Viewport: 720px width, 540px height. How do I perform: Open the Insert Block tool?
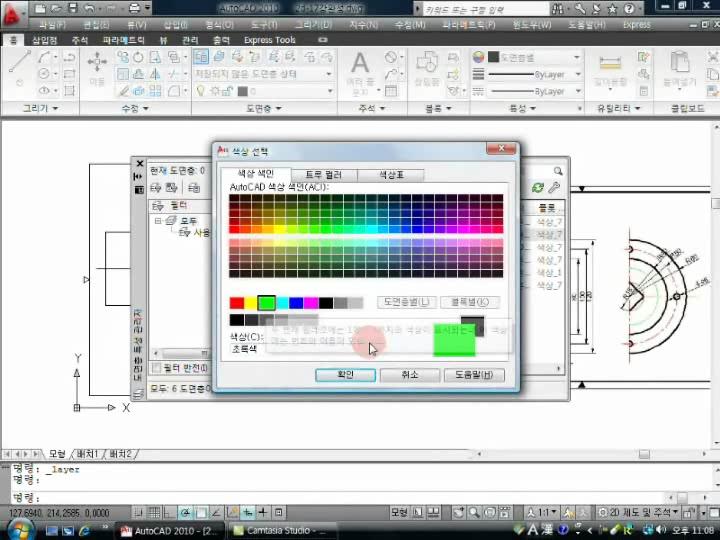427,69
